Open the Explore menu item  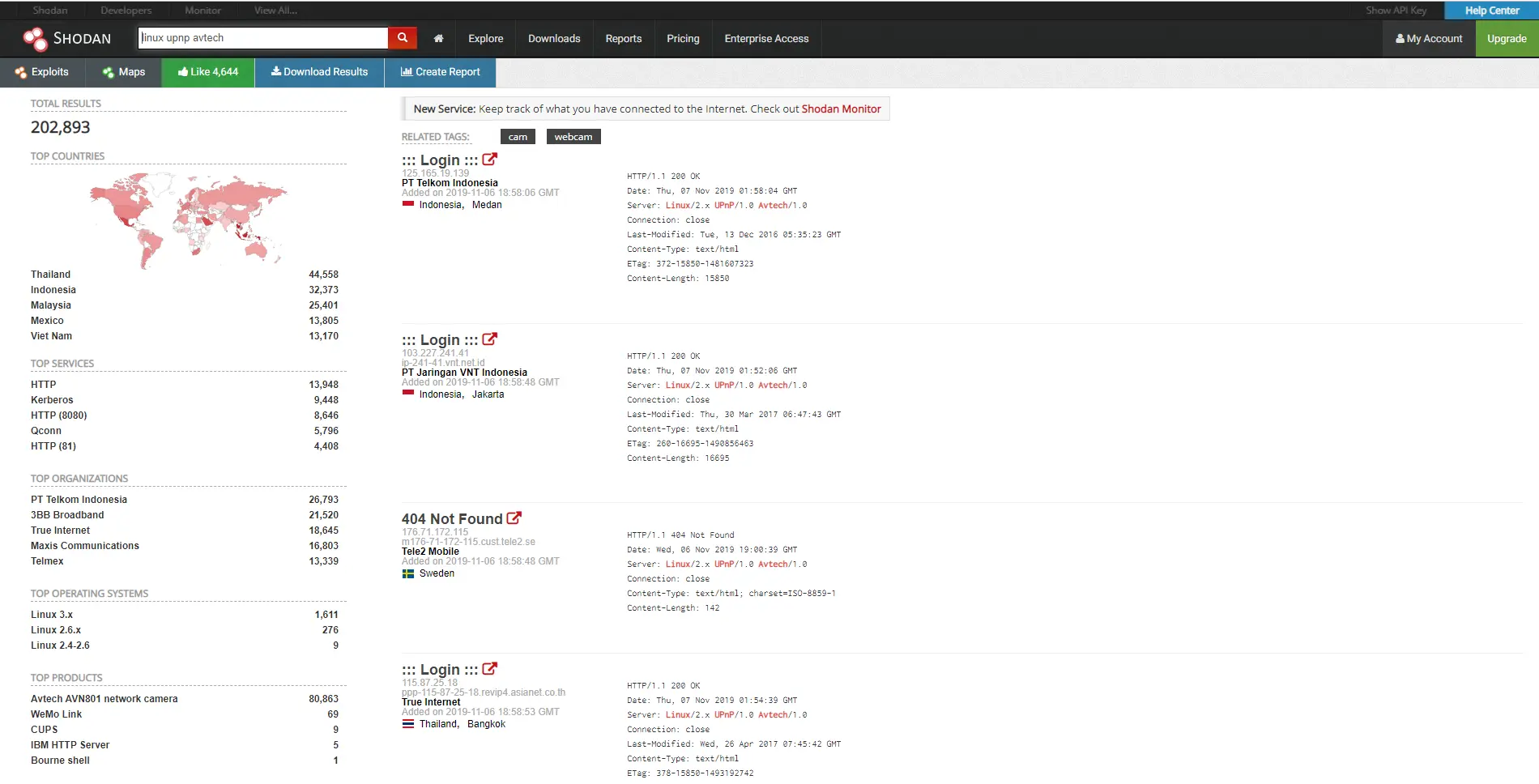pyautogui.click(x=486, y=39)
